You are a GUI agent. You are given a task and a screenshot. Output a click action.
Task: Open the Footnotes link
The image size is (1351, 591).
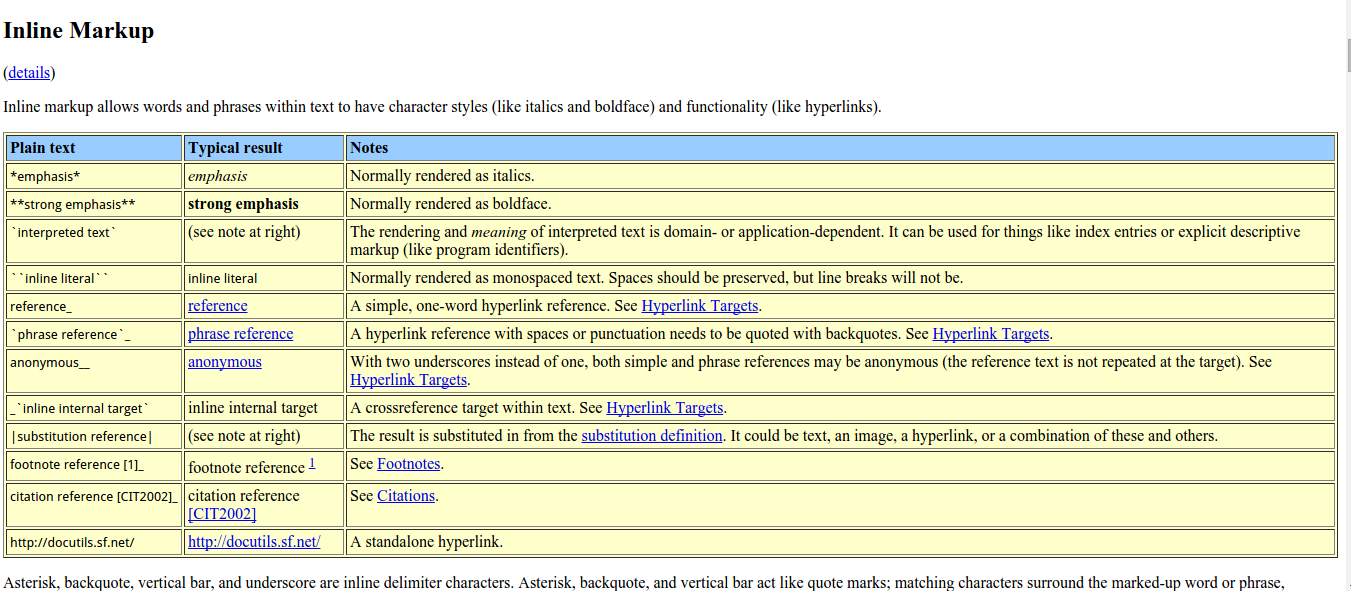pos(408,464)
